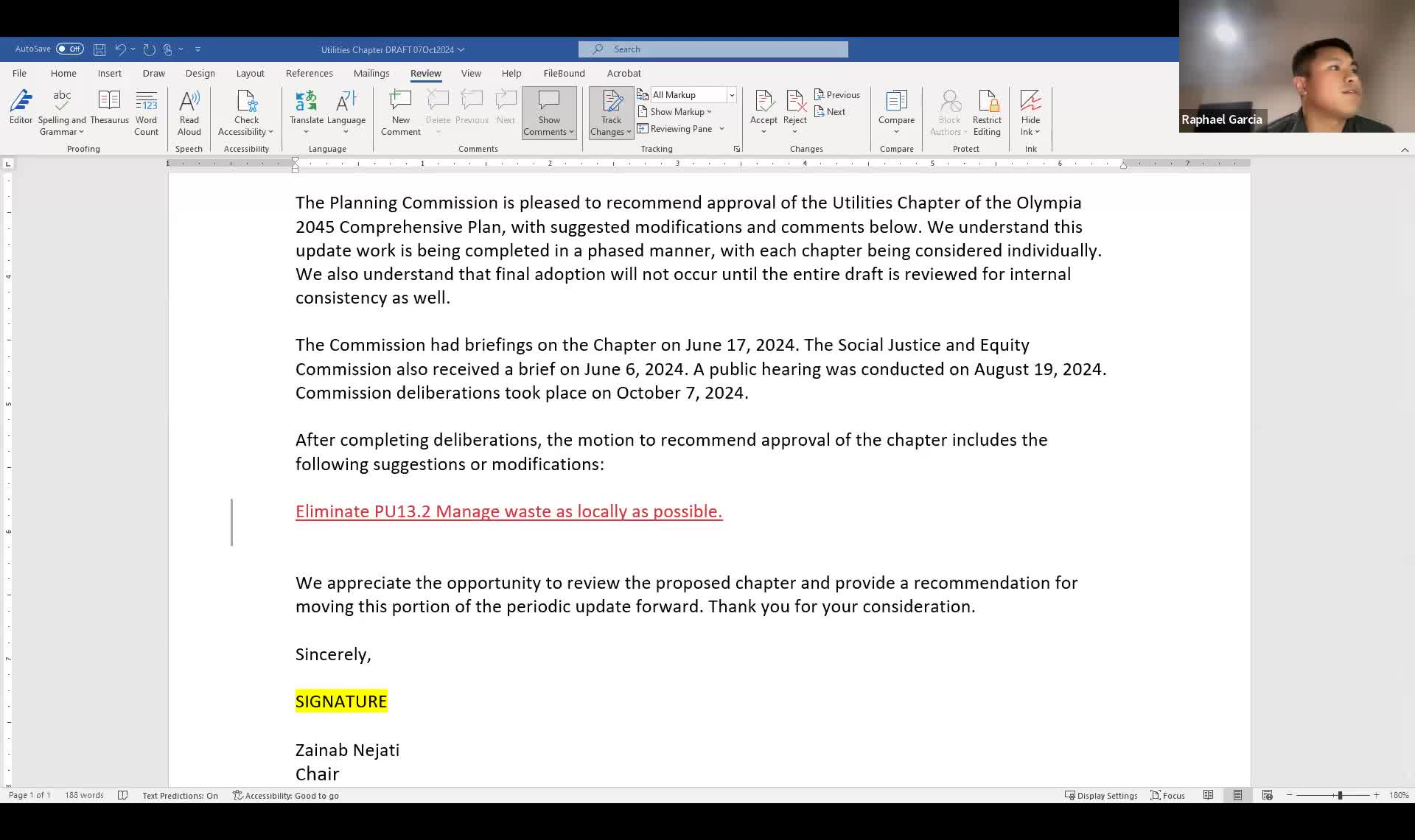Viewport: 1415px width, 840px height.
Task: Toggle the AutoSave switch
Action: click(x=70, y=49)
